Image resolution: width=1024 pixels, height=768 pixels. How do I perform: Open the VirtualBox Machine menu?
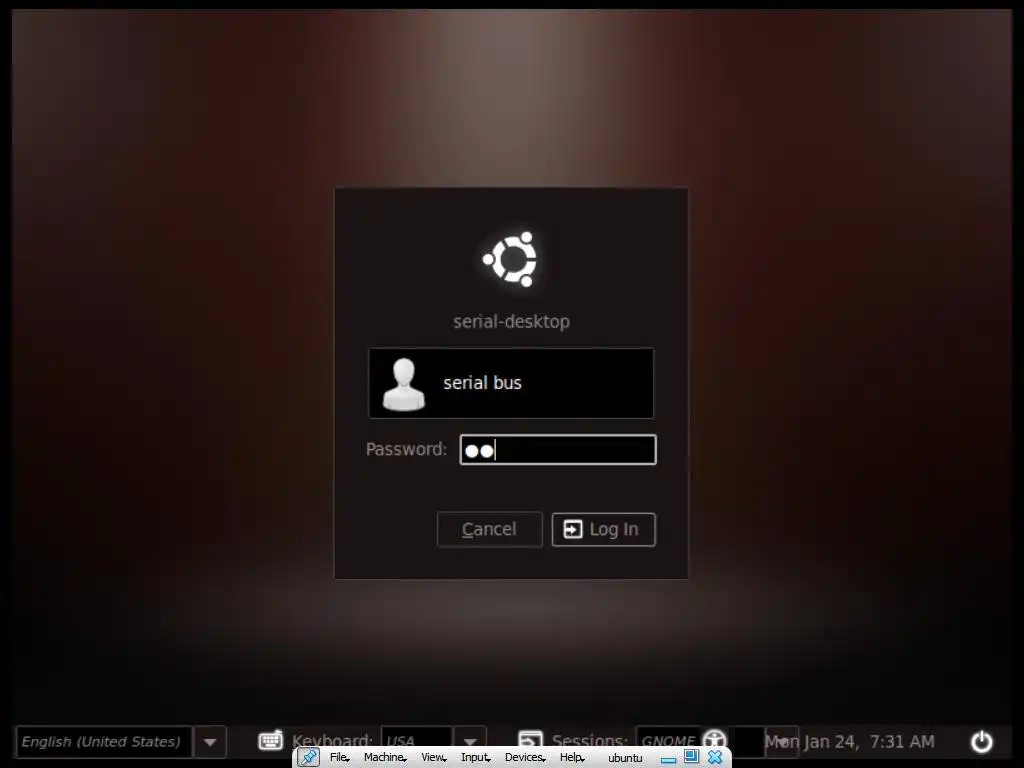[385, 757]
